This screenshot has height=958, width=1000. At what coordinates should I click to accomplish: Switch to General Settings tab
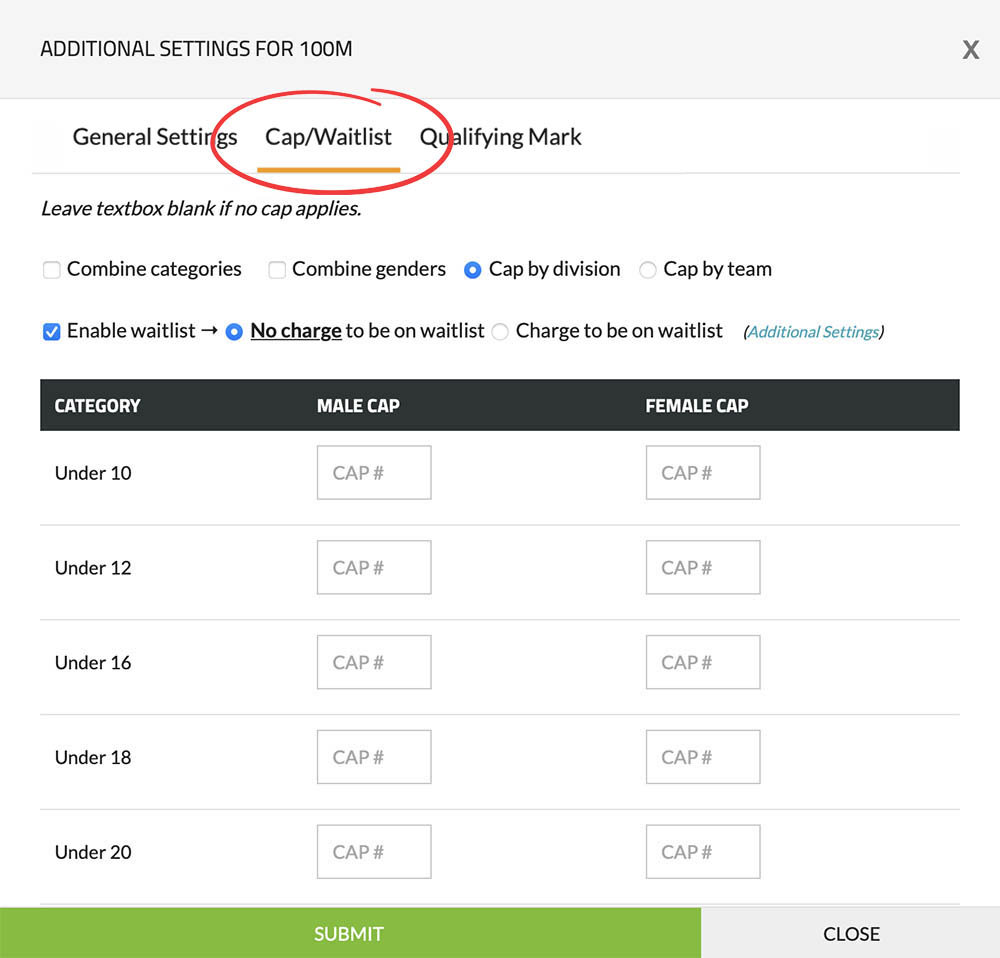155,137
